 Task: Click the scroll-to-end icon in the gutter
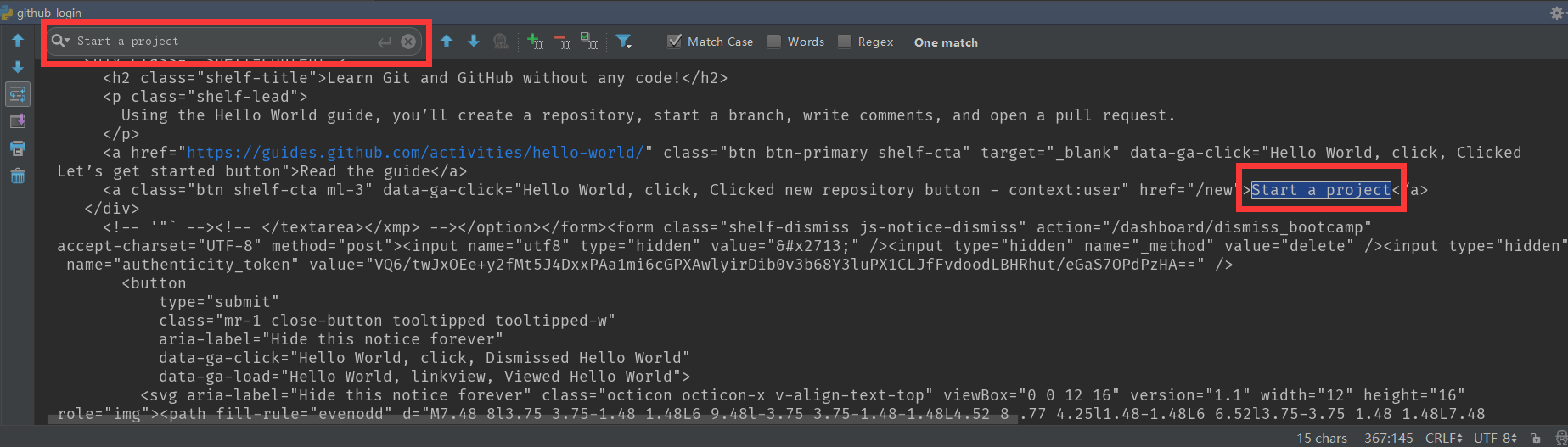pyautogui.click(x=18, y=121)
